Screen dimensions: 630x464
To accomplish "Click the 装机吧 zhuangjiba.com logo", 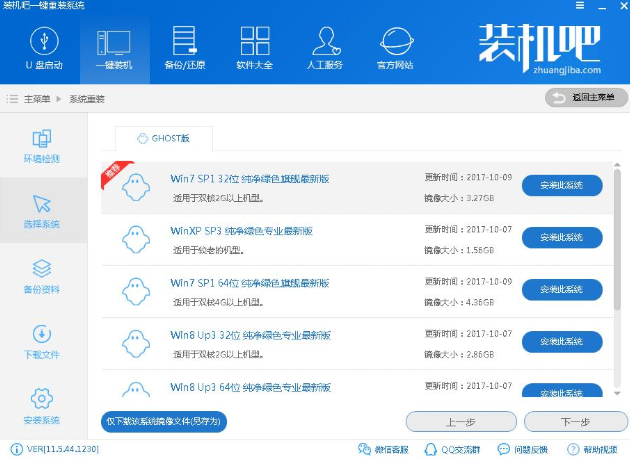I will [540, 49].
